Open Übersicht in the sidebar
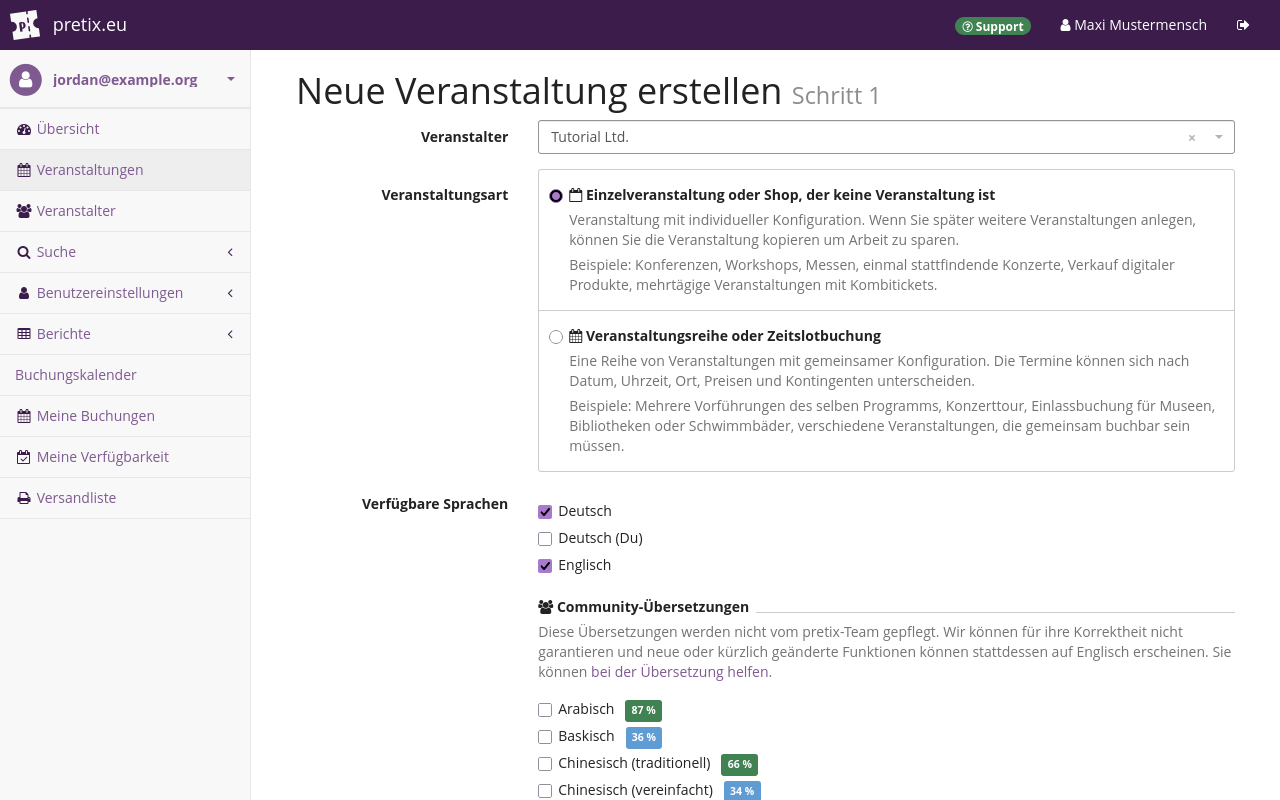 coord(125,129)
